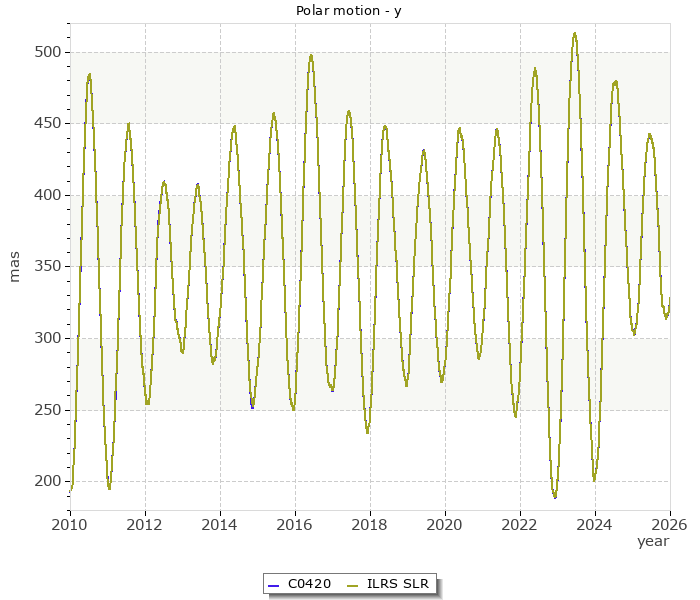
Task: Click the highest curve peak above 500 mas
Action: coord(574,34)
